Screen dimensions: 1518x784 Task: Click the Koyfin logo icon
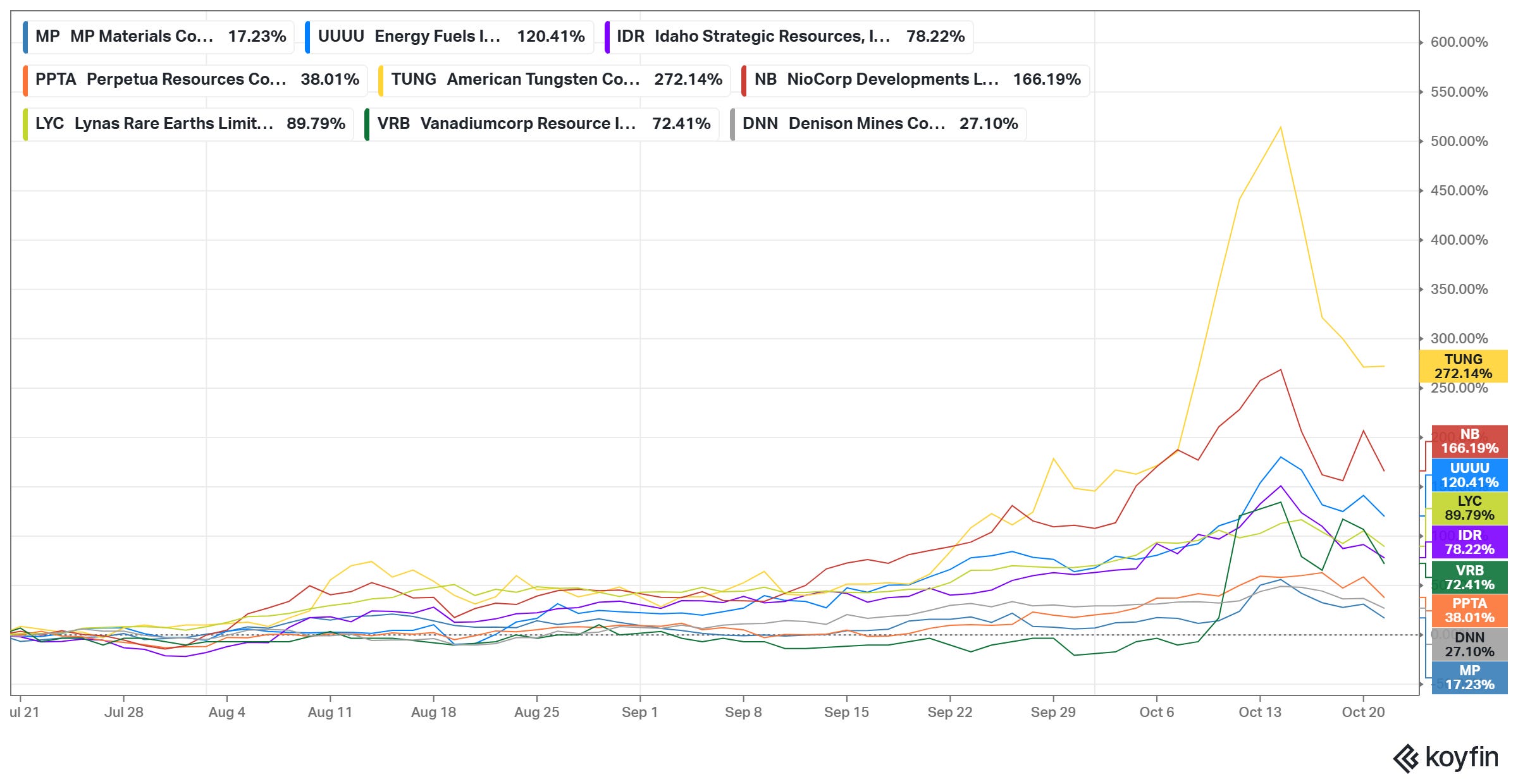[1407, 758]
